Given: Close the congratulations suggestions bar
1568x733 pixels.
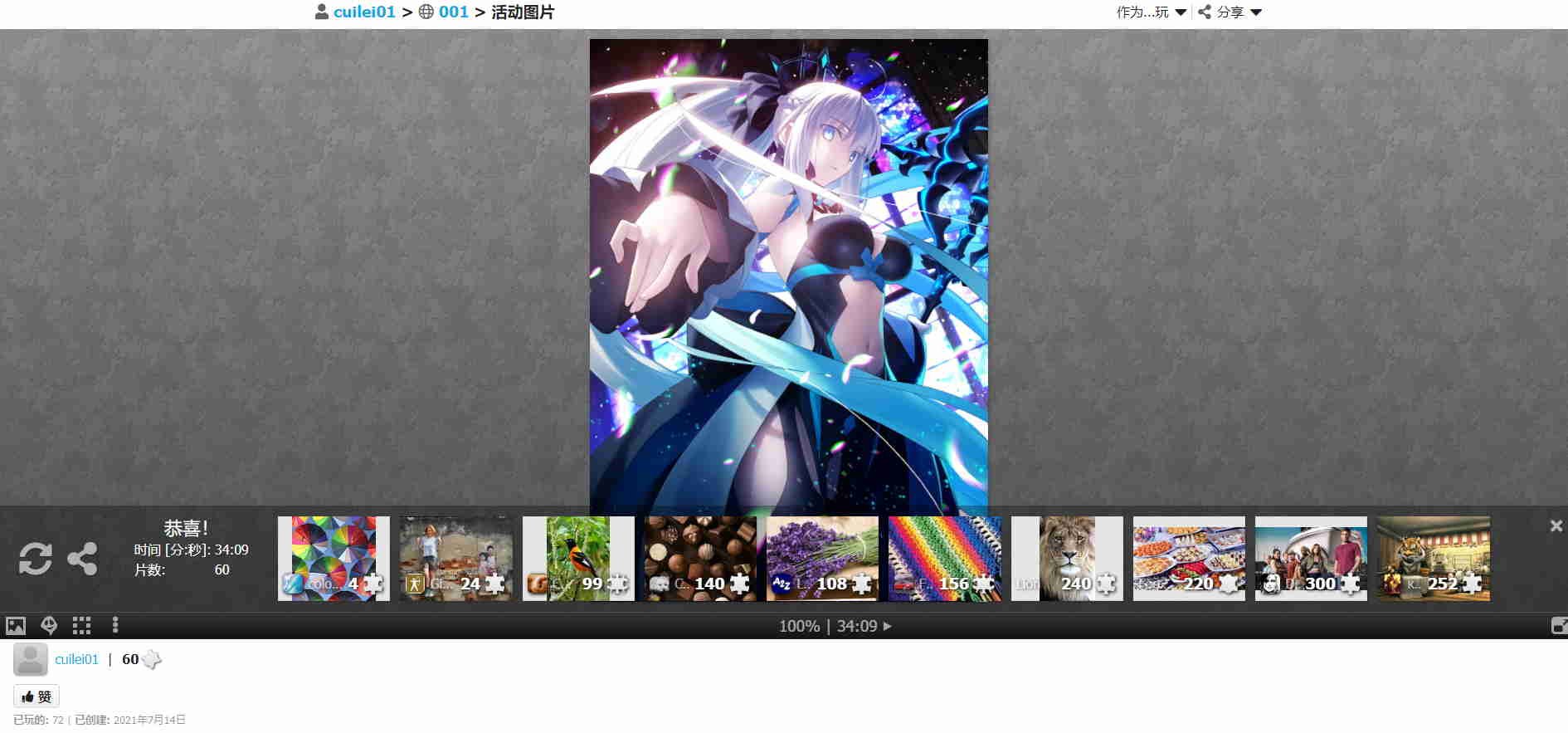Looking at the screenshot, I should [1556, 525].
